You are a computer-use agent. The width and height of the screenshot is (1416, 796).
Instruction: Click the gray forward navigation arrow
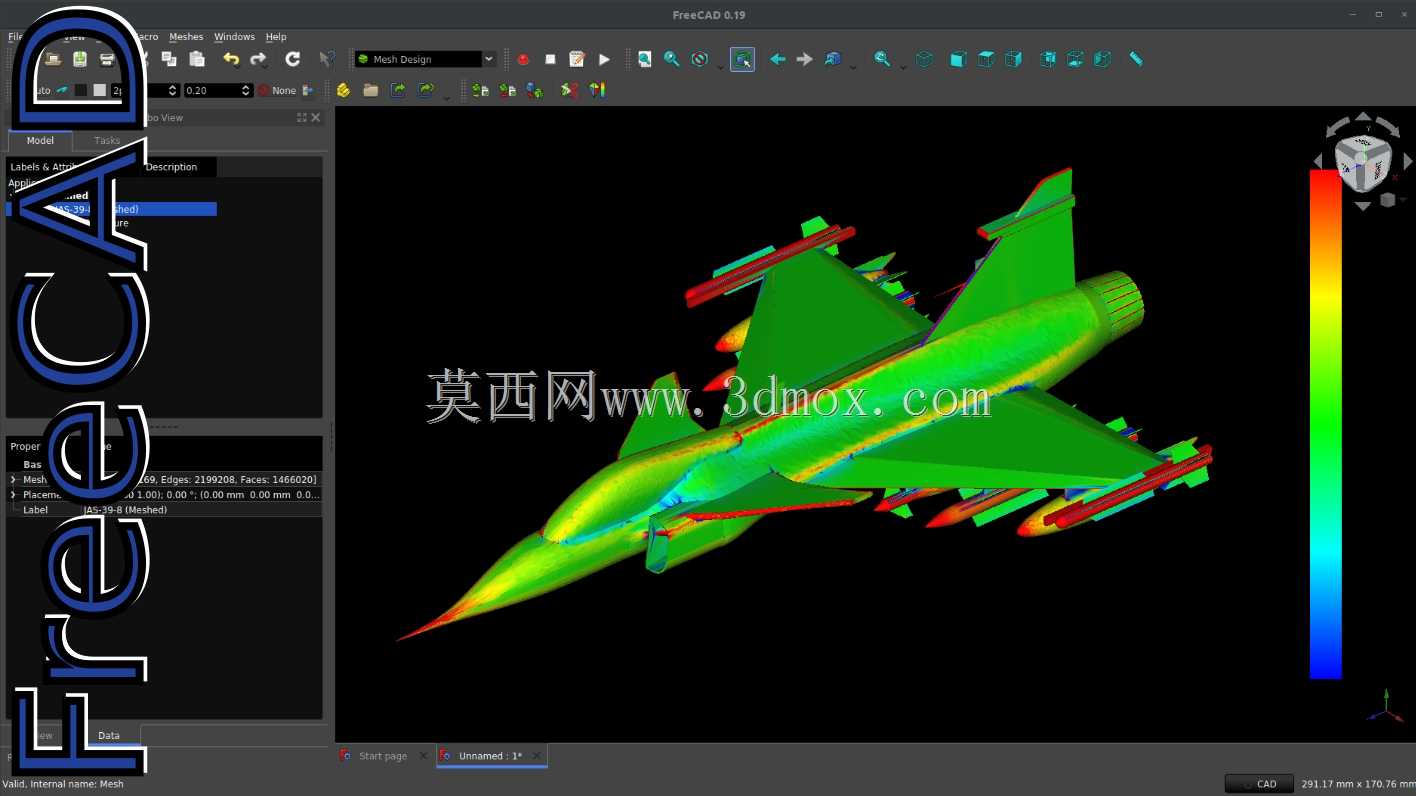[804, 59]
